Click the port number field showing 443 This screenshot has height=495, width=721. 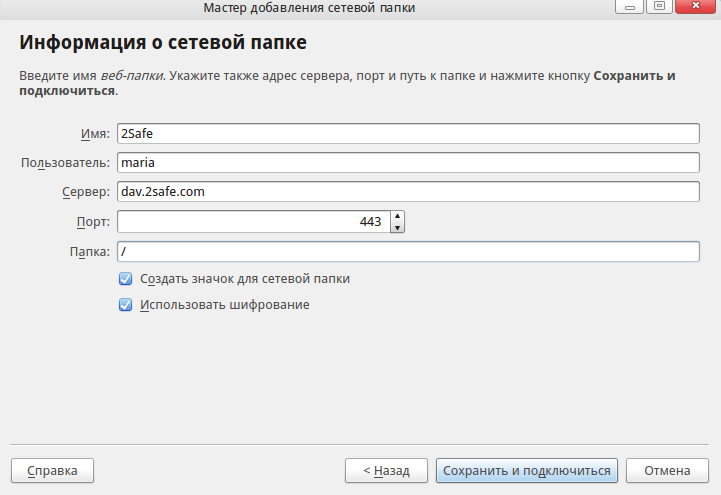tap(254, 222)
